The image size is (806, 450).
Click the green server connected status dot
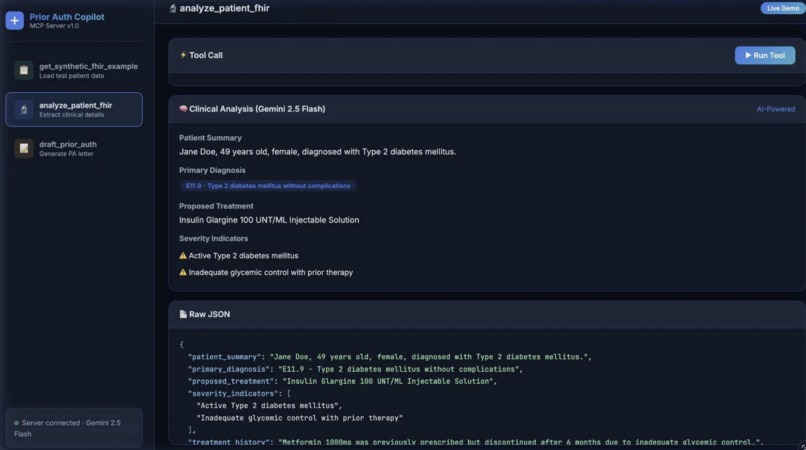[x=16, y=423]
